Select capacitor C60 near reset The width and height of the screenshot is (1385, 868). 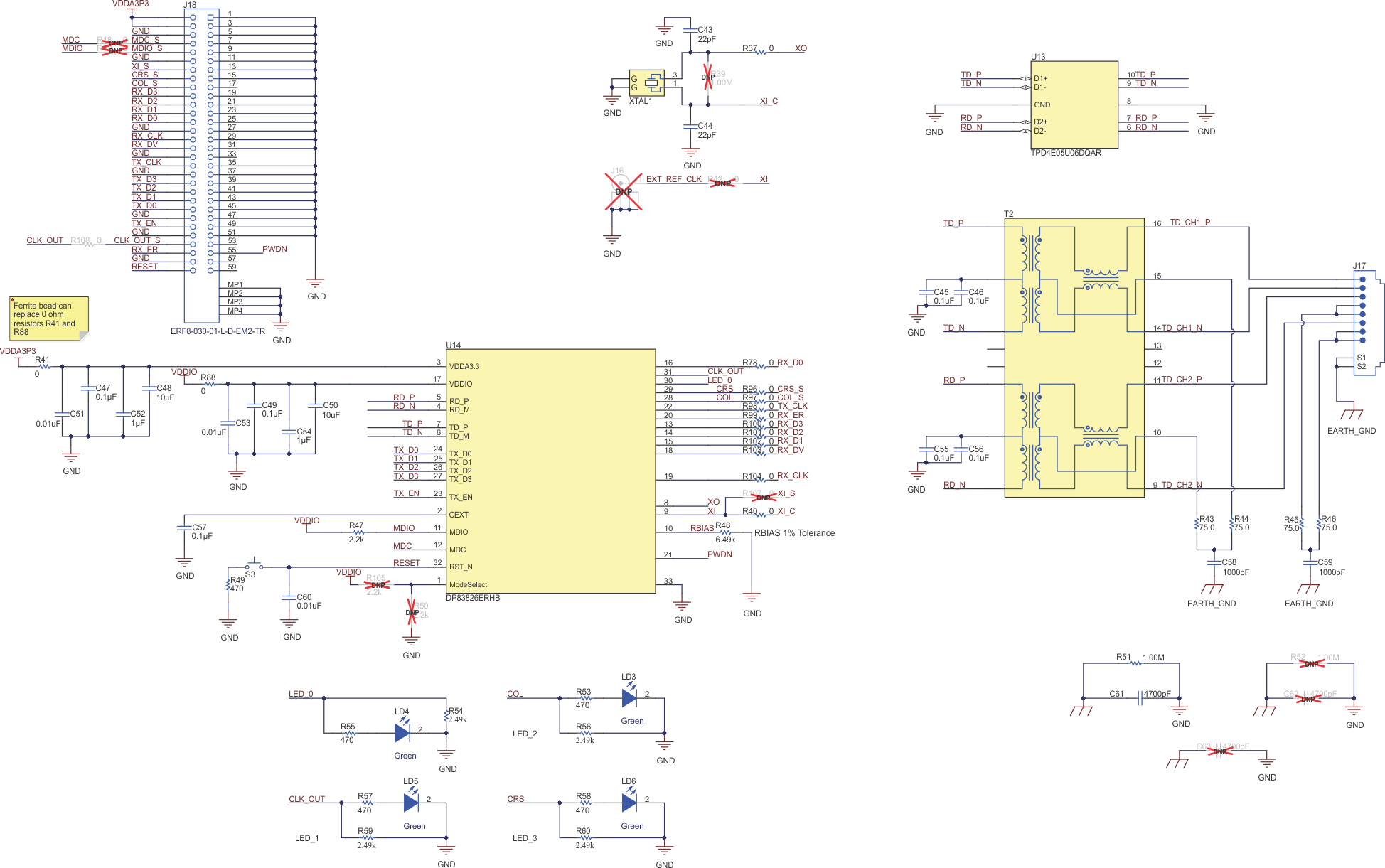[289, 598]
